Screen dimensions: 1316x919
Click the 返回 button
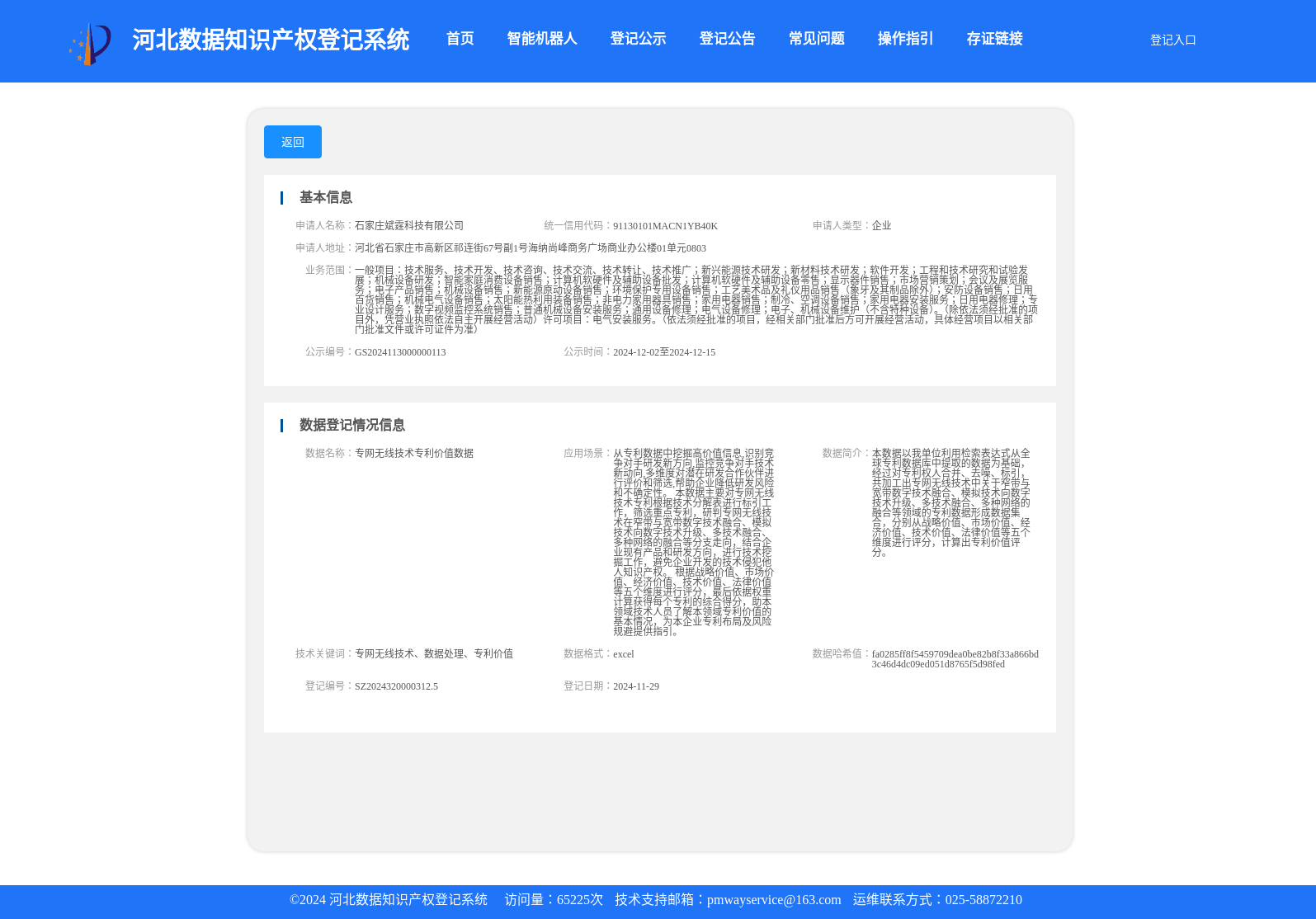click(293, 142)
